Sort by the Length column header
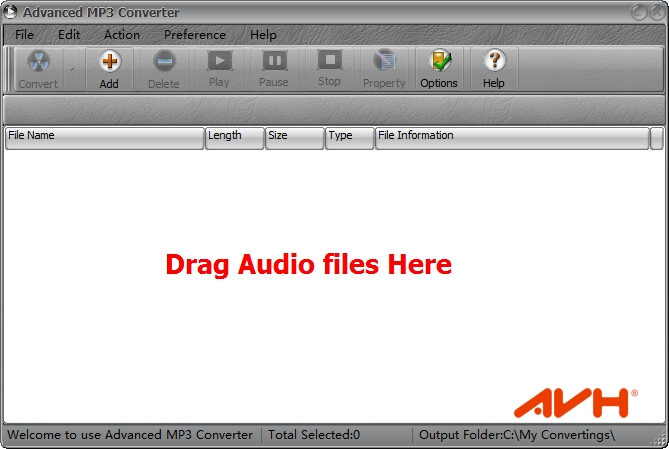Screen dimensions: 669x449 pyautogui.click(x=234, y=138)
